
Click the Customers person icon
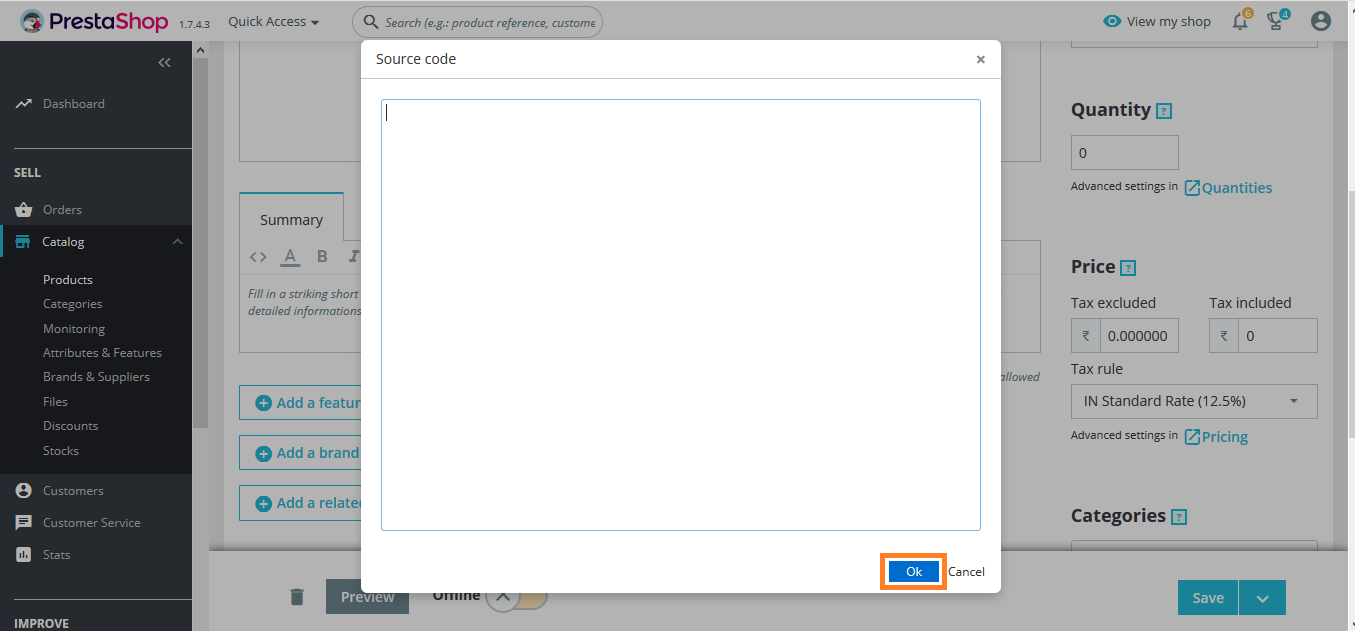(23, 491)
